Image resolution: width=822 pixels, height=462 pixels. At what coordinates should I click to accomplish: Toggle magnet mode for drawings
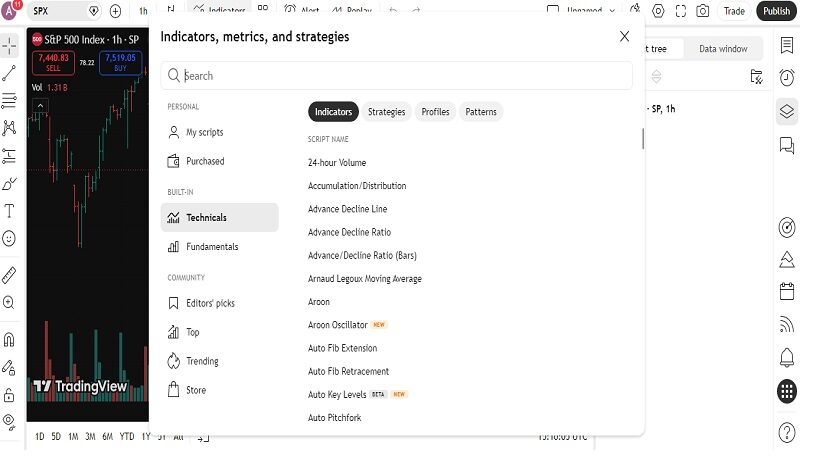pos(9,339)
